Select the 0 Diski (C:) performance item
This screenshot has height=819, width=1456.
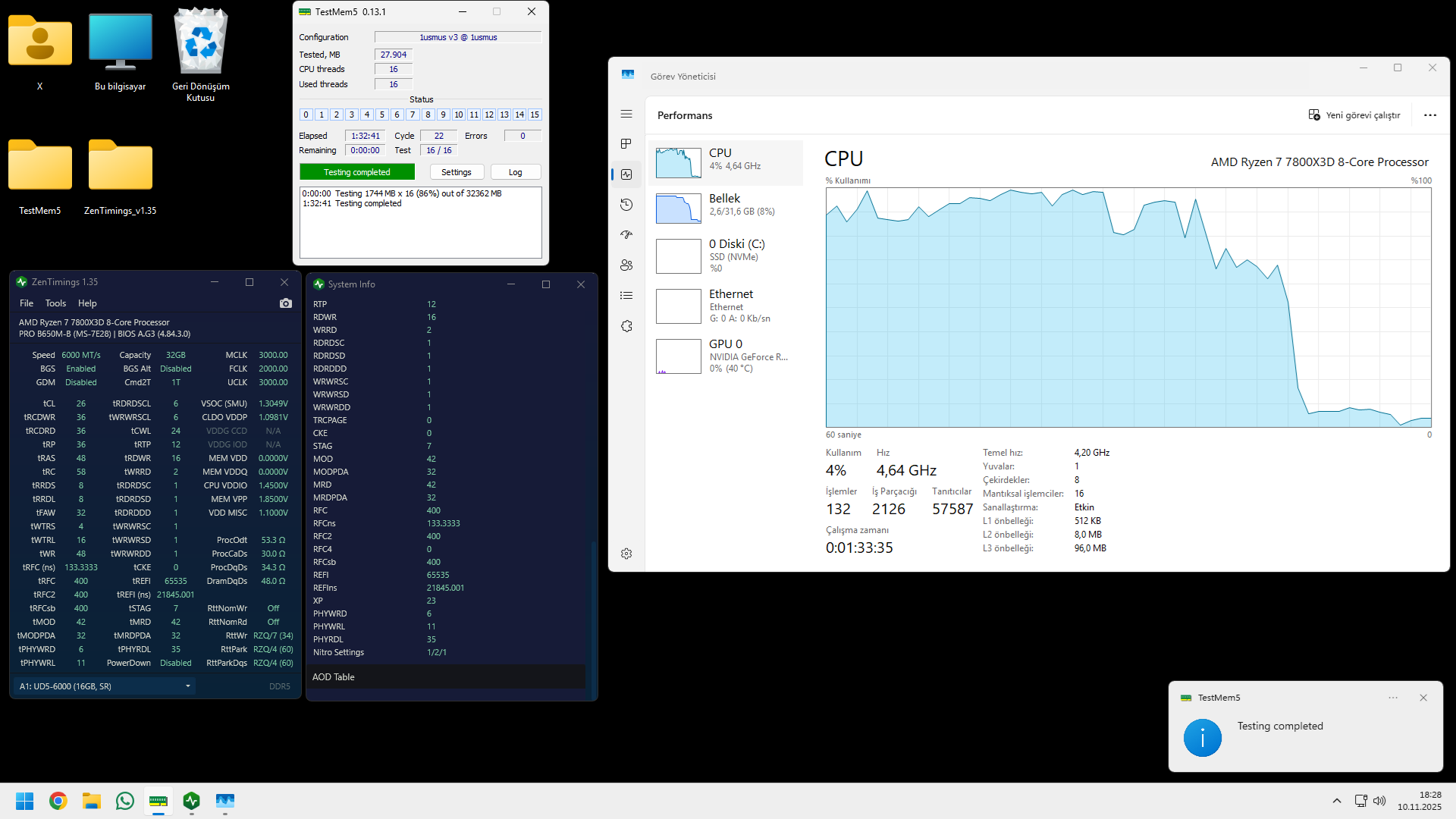click(x=726, y=256)
